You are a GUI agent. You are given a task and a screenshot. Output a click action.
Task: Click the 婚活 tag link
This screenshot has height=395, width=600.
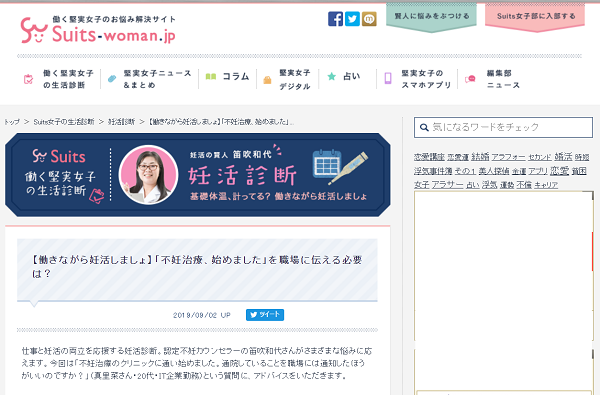pyautogui.click(x=563, y=156)
